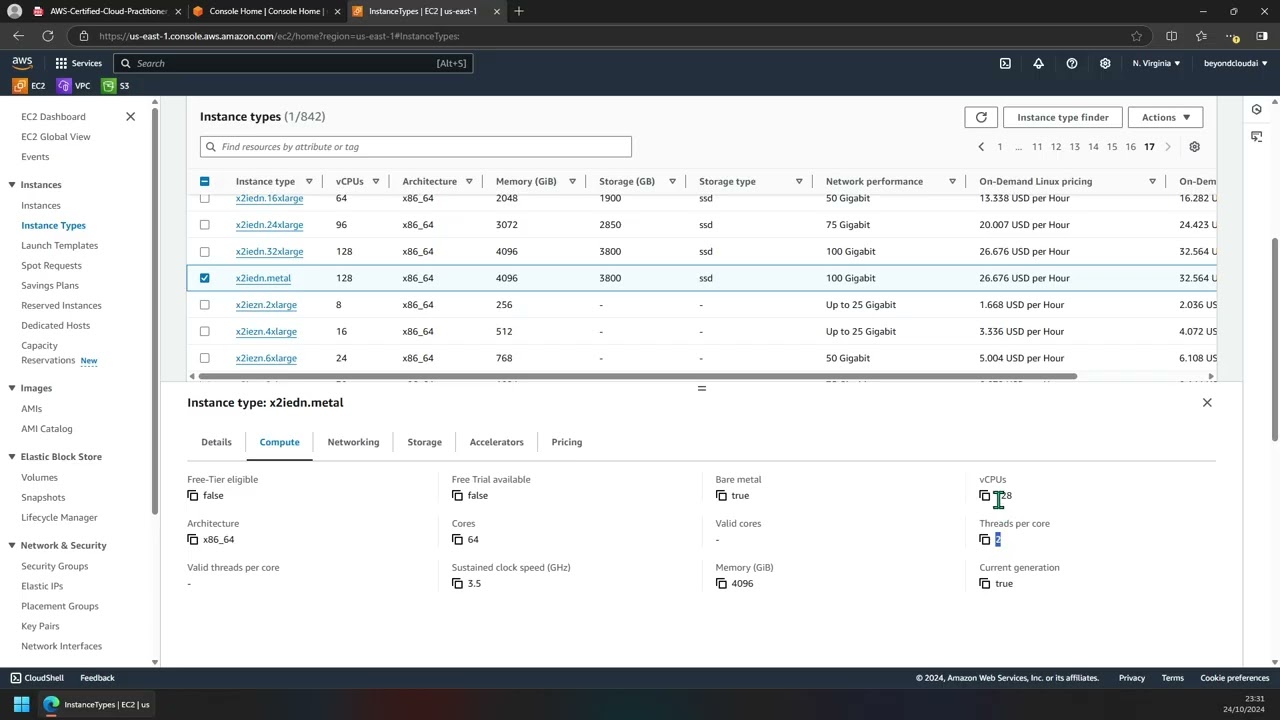The width and height of the screenshot is (1280, 720).
Task: Select the x2iedn.16xlarge row checkbox
Action: [204, 198]
